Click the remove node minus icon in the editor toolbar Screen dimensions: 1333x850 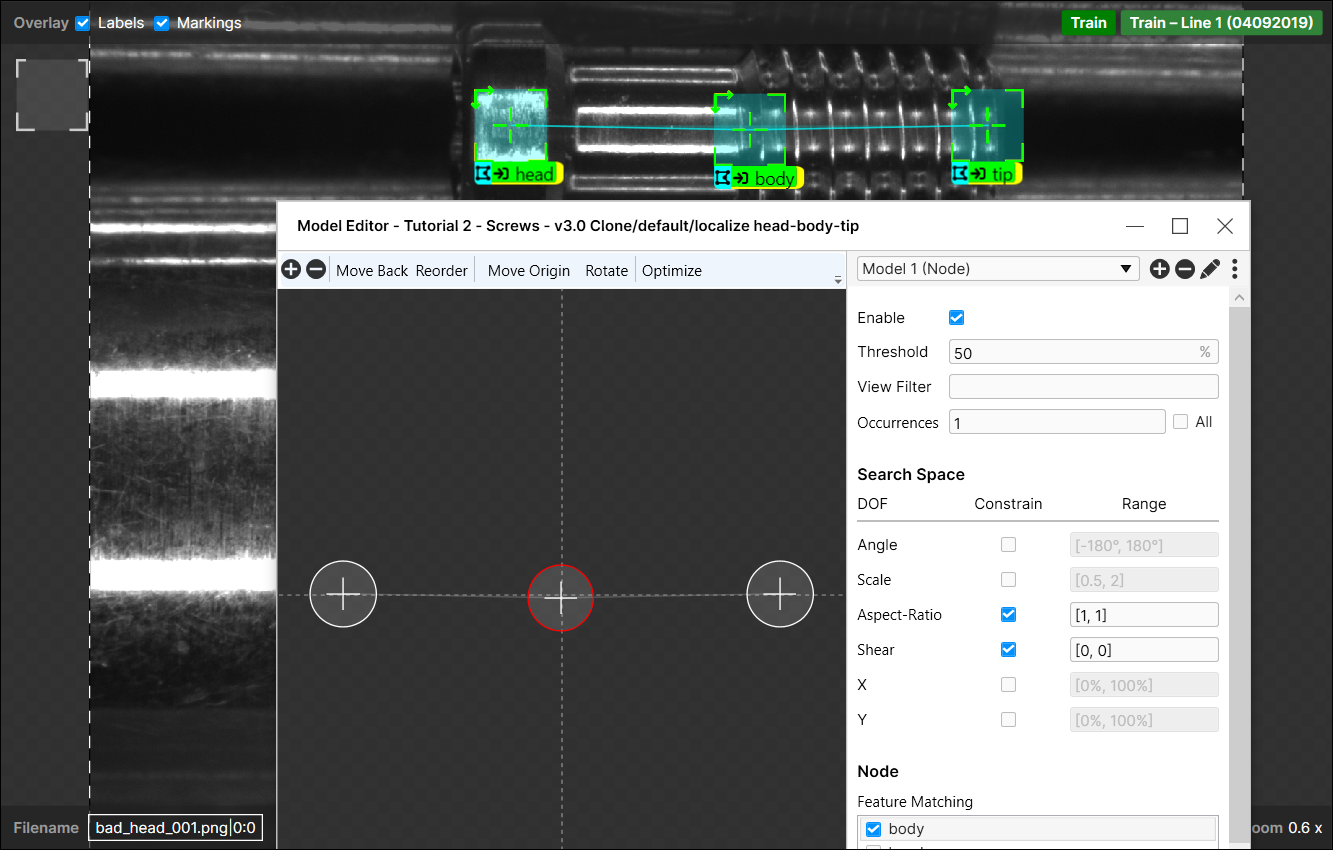315,270
